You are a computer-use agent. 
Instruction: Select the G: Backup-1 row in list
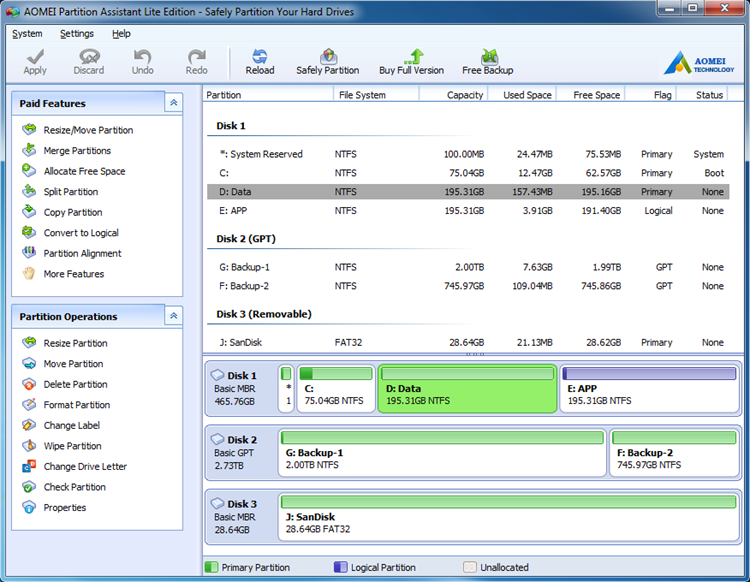click(468, 267)
